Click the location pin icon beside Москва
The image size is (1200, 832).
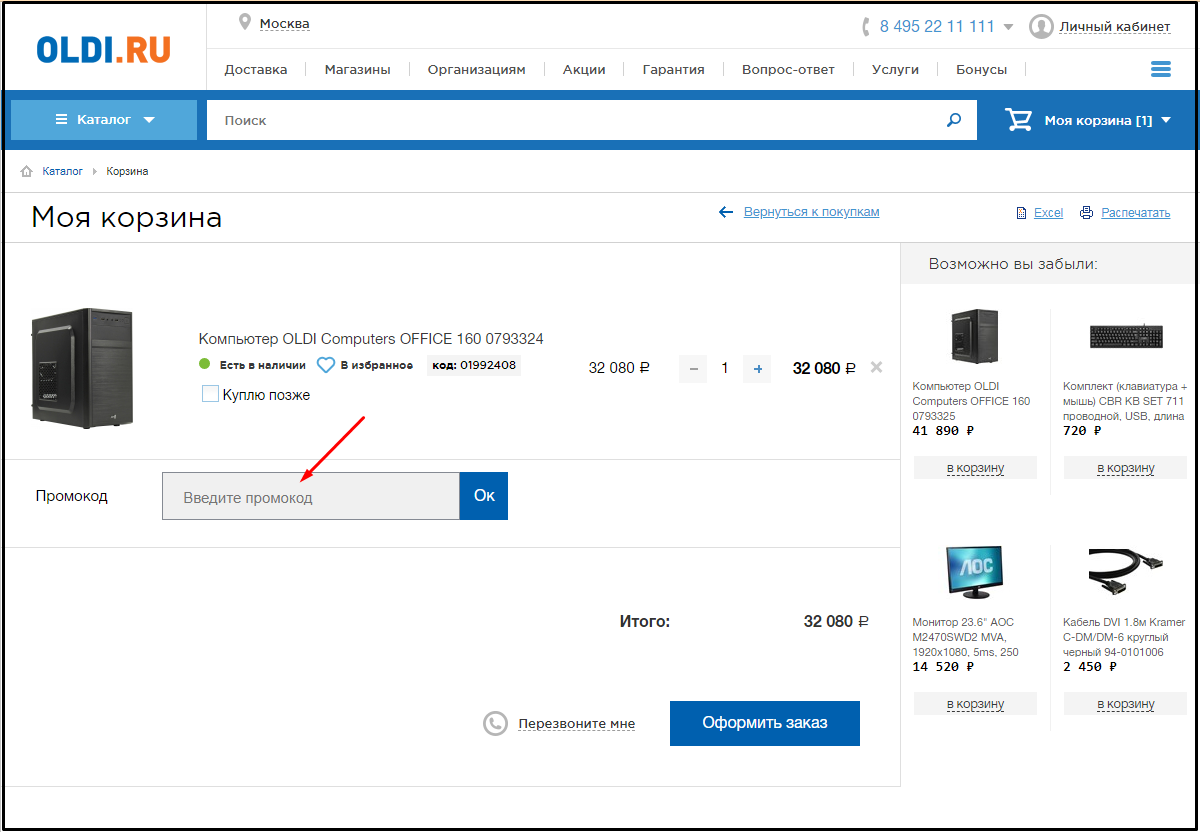pyautogui.click(x=244, y=22)
